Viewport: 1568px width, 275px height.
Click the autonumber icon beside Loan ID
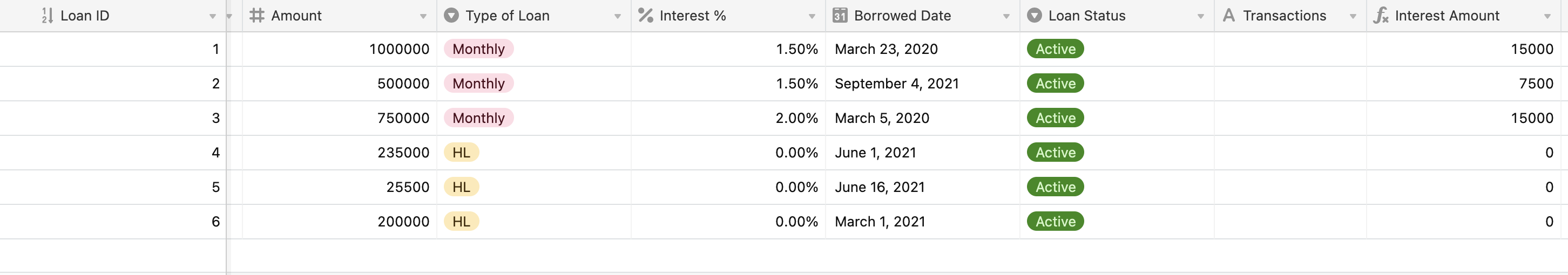(48, 16)
